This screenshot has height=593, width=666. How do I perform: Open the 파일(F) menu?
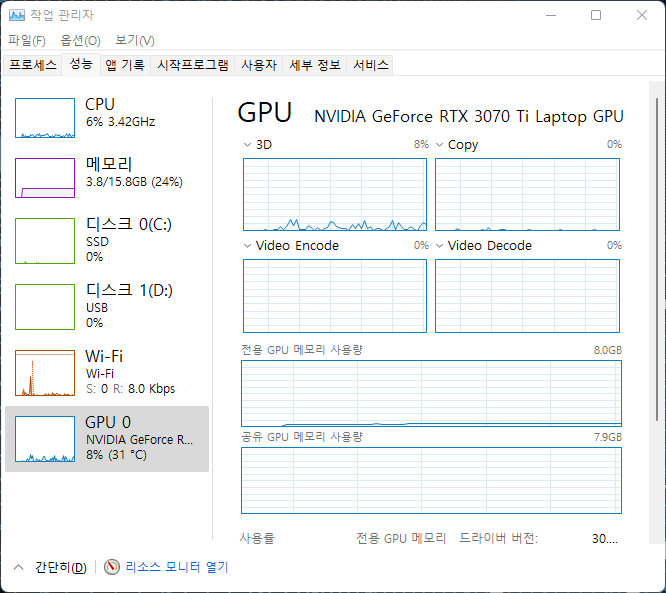pyautogui.click(x=27, y=40)
